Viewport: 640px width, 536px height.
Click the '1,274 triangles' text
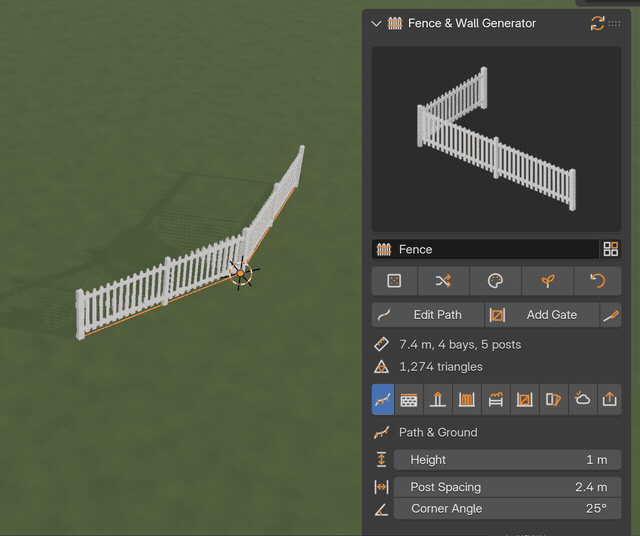441,367
